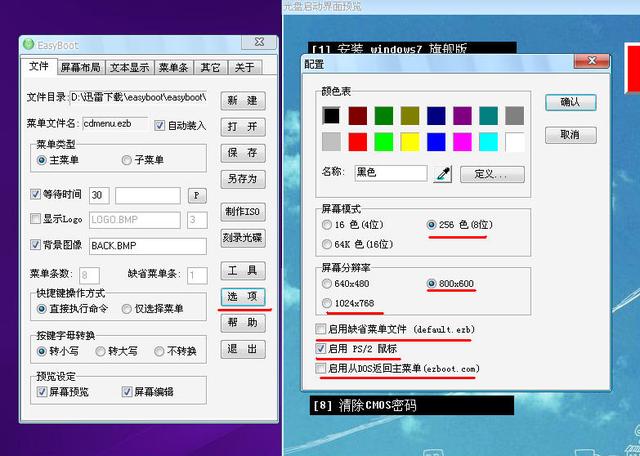Image resolution: width=640 pixels, height=456 pixels.
Task: Switch to the 文件 tab
Action: point(39,67)
